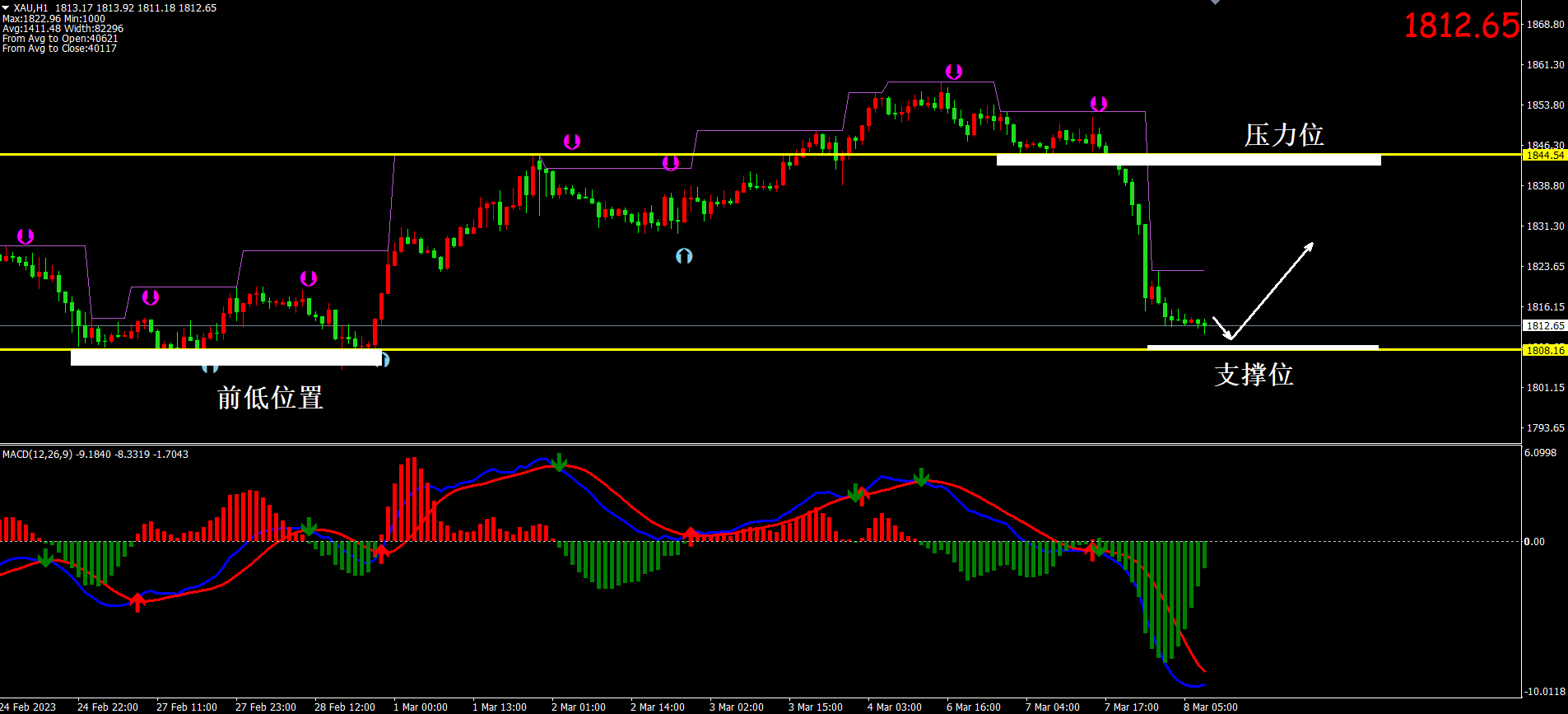This screenshot has width=1568, height=714.
Task: Select the 压力位 text label
Action: 1283,135
